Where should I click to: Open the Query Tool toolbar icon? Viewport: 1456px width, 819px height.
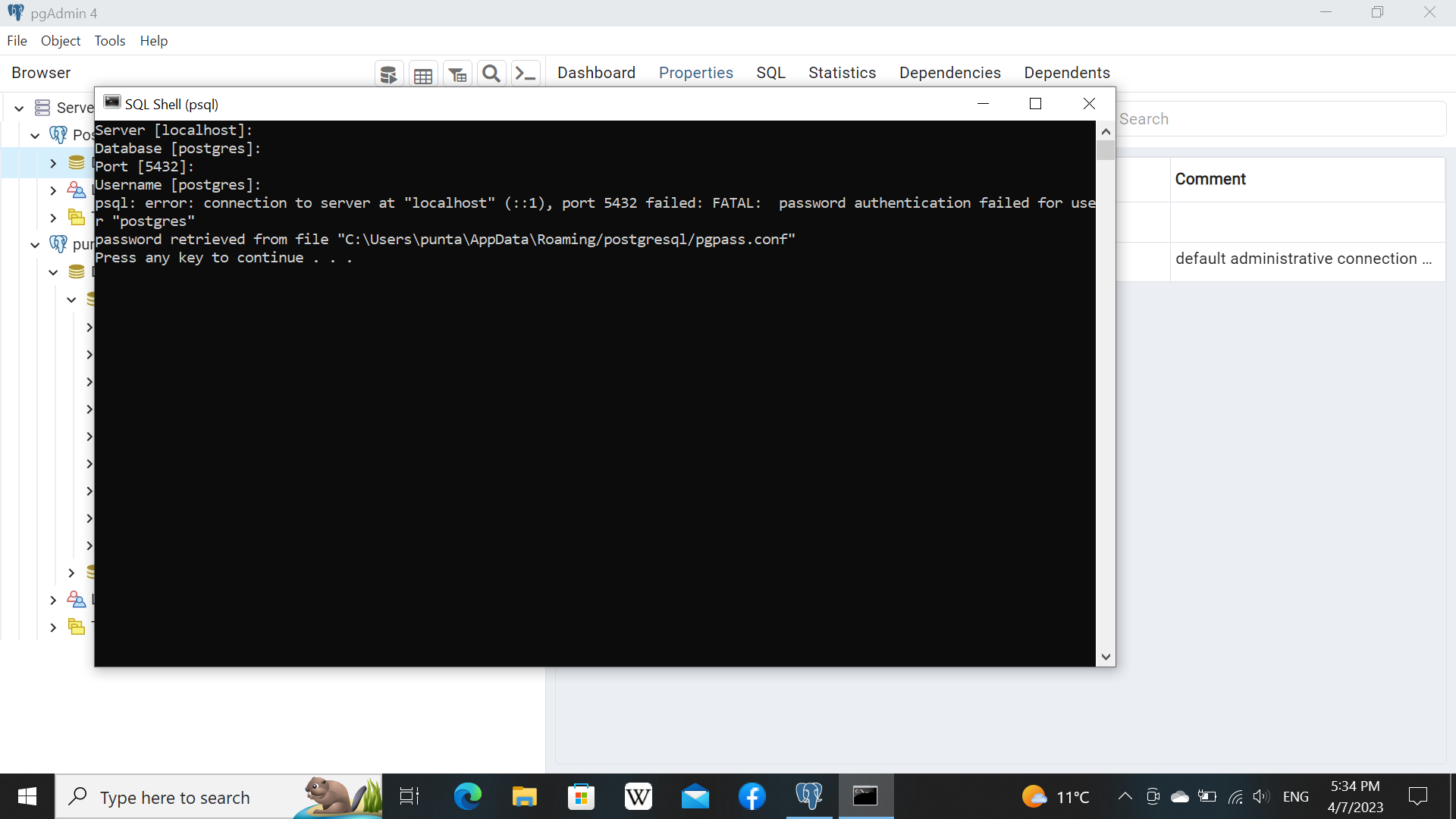click(x=388, y=74)
